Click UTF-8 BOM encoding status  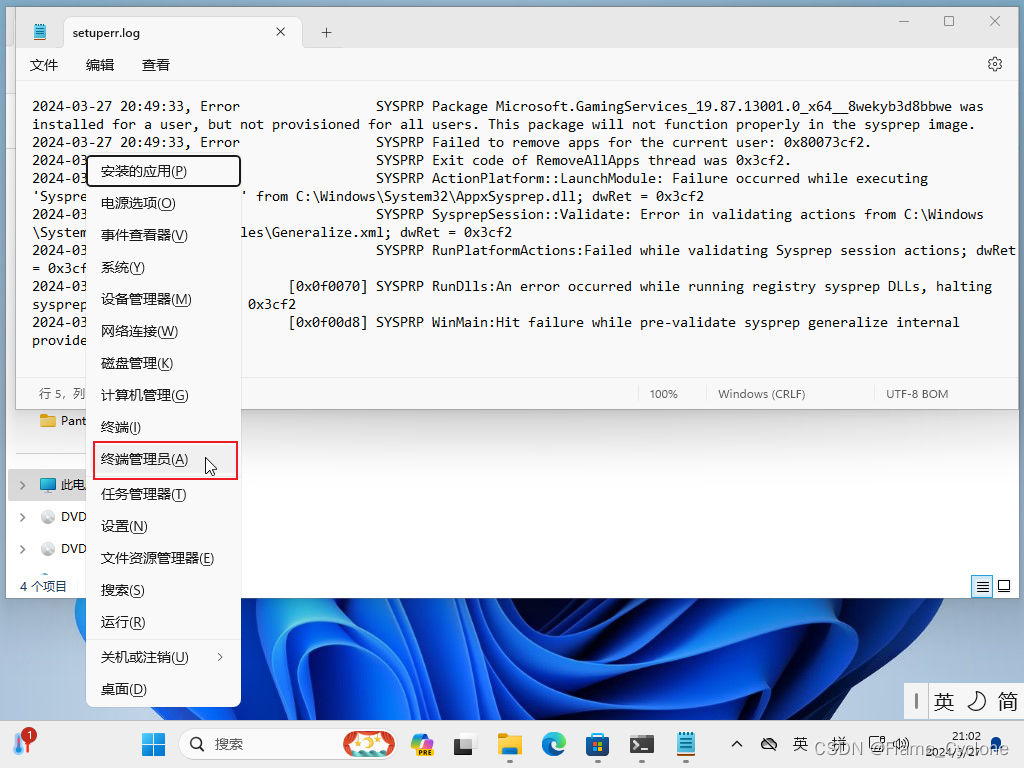click(917, 394)
